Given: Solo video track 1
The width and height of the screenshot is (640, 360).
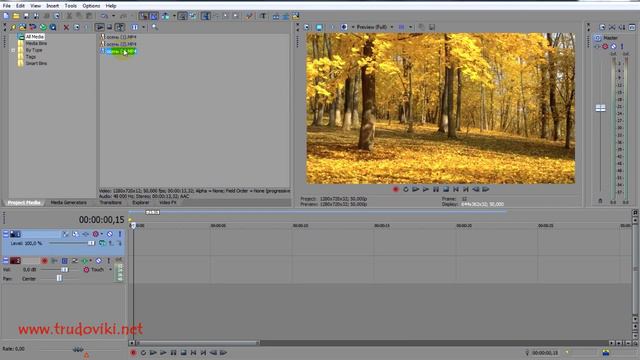Looking at the screenshot, I should pyautogui.click(x=120, y=234).
